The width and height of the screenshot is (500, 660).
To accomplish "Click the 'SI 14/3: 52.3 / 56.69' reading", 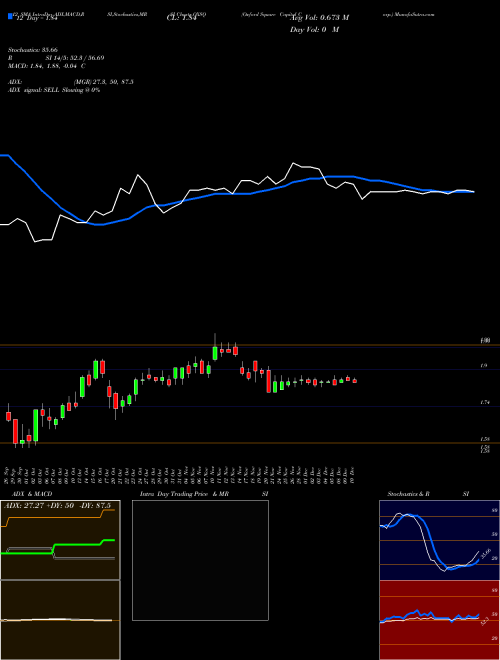I will tap(75, 58).
